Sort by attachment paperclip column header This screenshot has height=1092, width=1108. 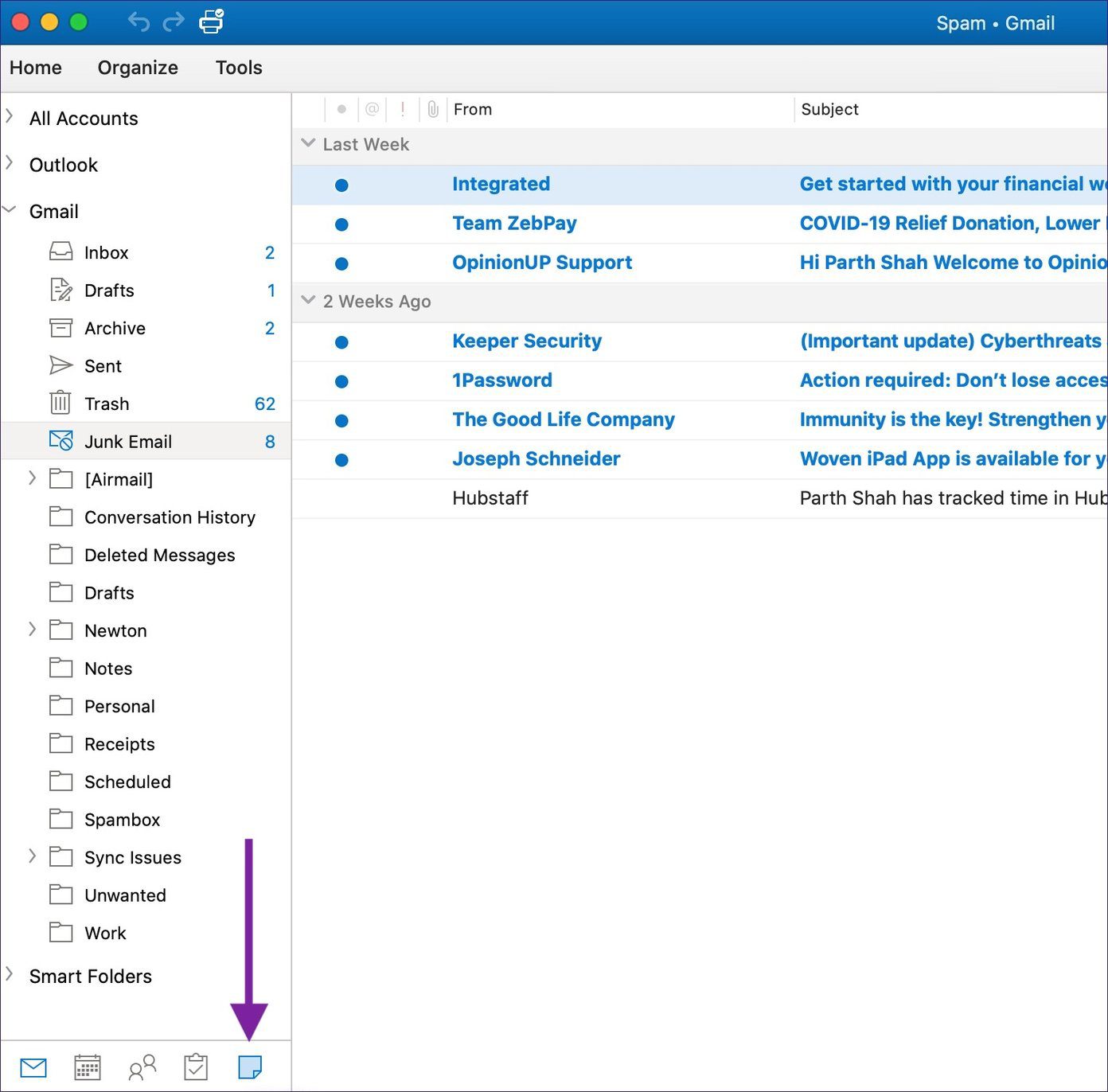pos(433,109)
